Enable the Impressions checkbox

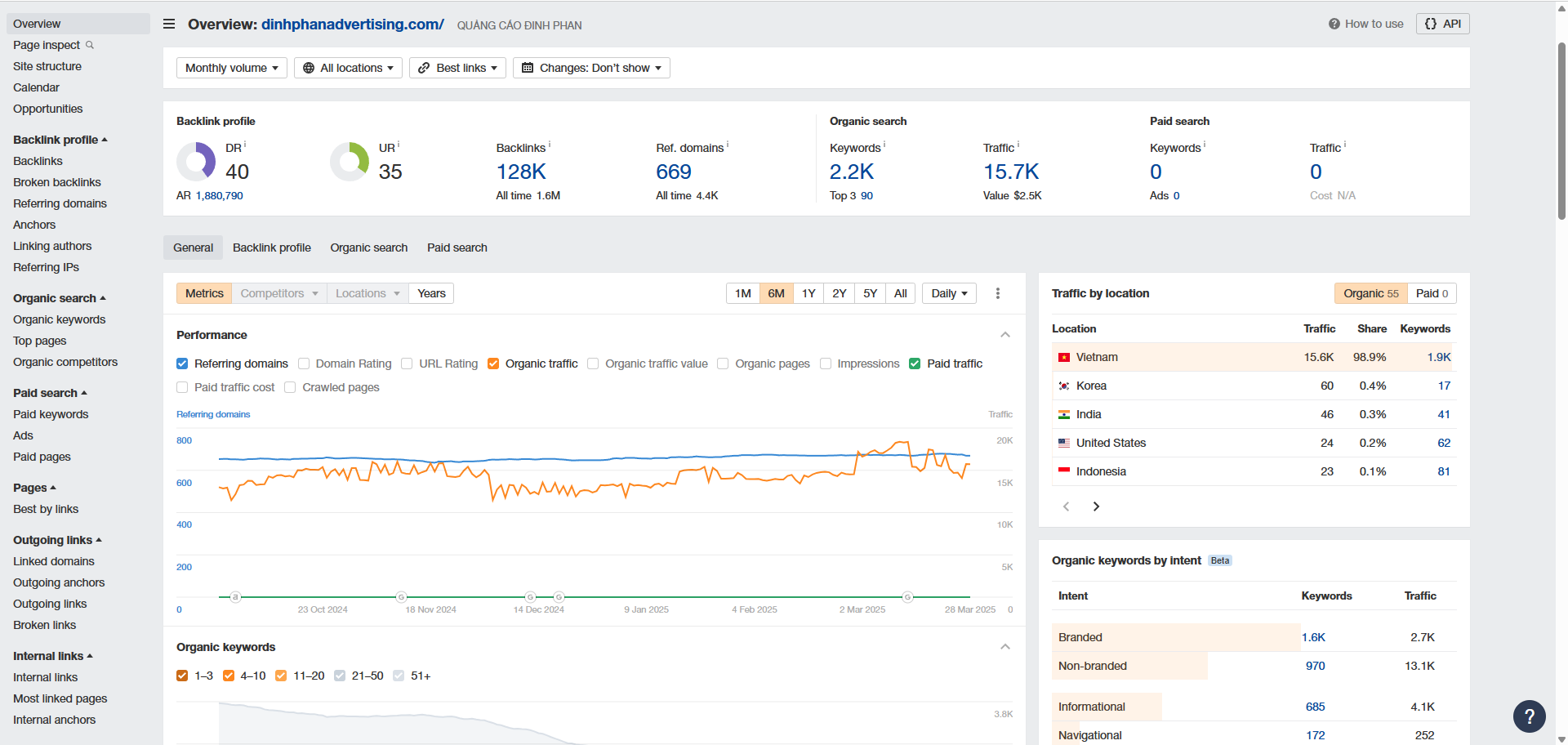(826, 364)
